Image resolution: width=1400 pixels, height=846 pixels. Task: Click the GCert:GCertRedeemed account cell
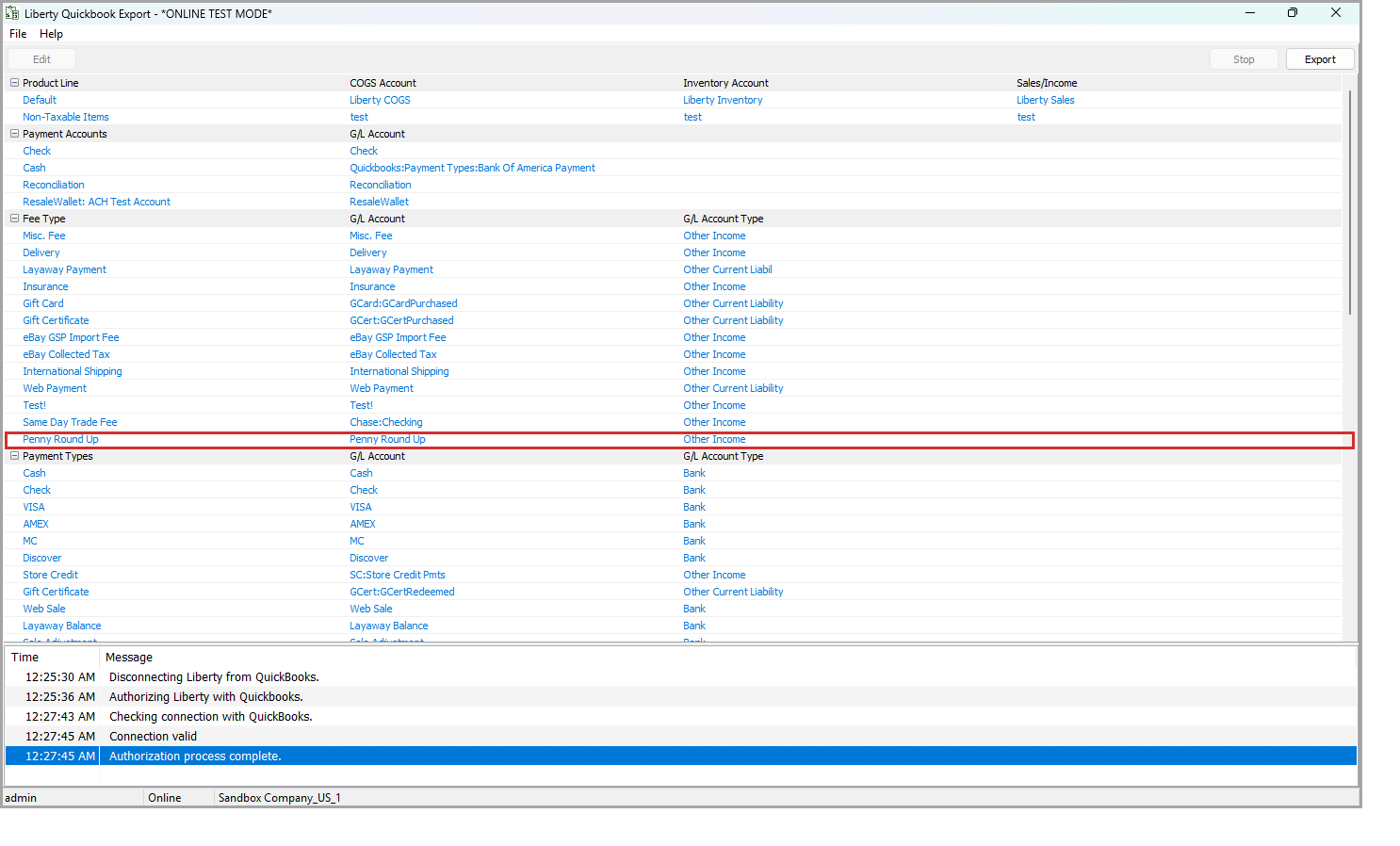pyautogui.click(x=401, y=592)
